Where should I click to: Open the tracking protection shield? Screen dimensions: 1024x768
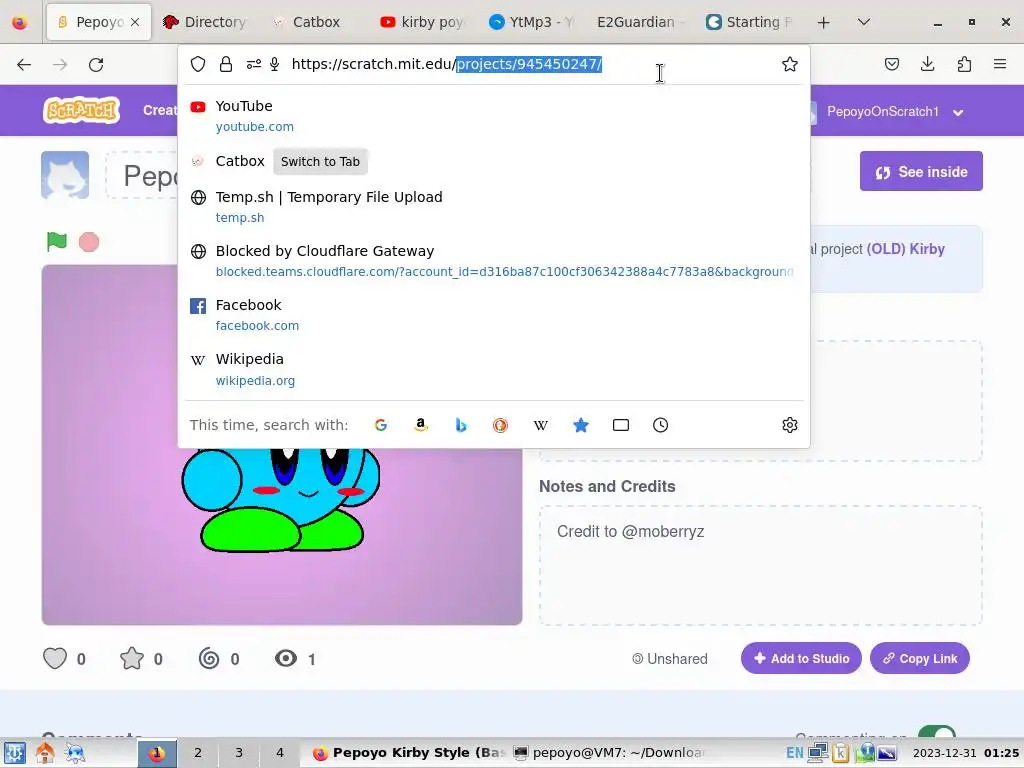click(198, 64)
